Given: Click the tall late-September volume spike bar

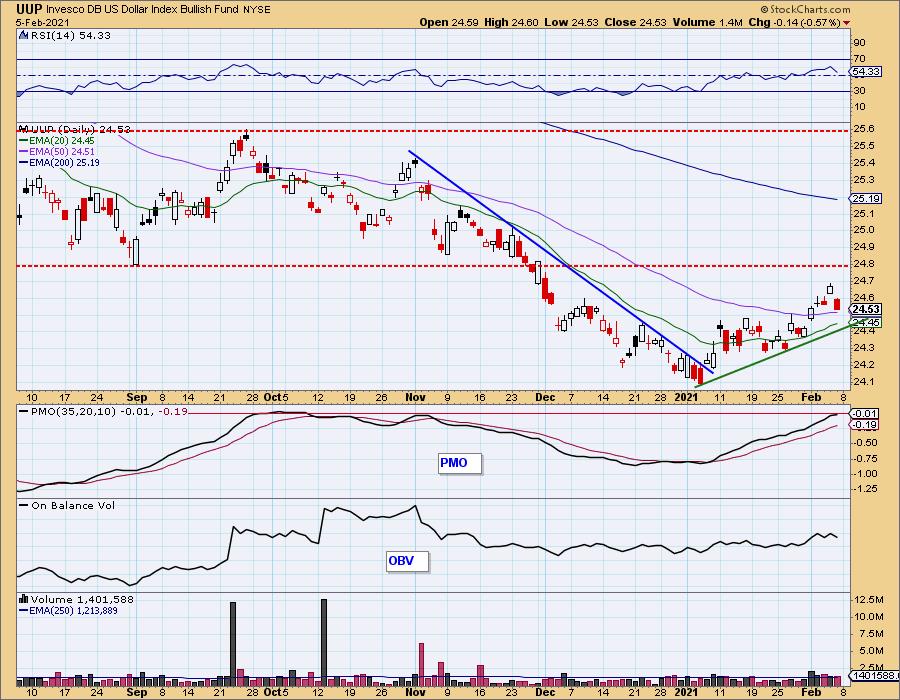Looking at the screenshot, I should click(x=232, y=644).
